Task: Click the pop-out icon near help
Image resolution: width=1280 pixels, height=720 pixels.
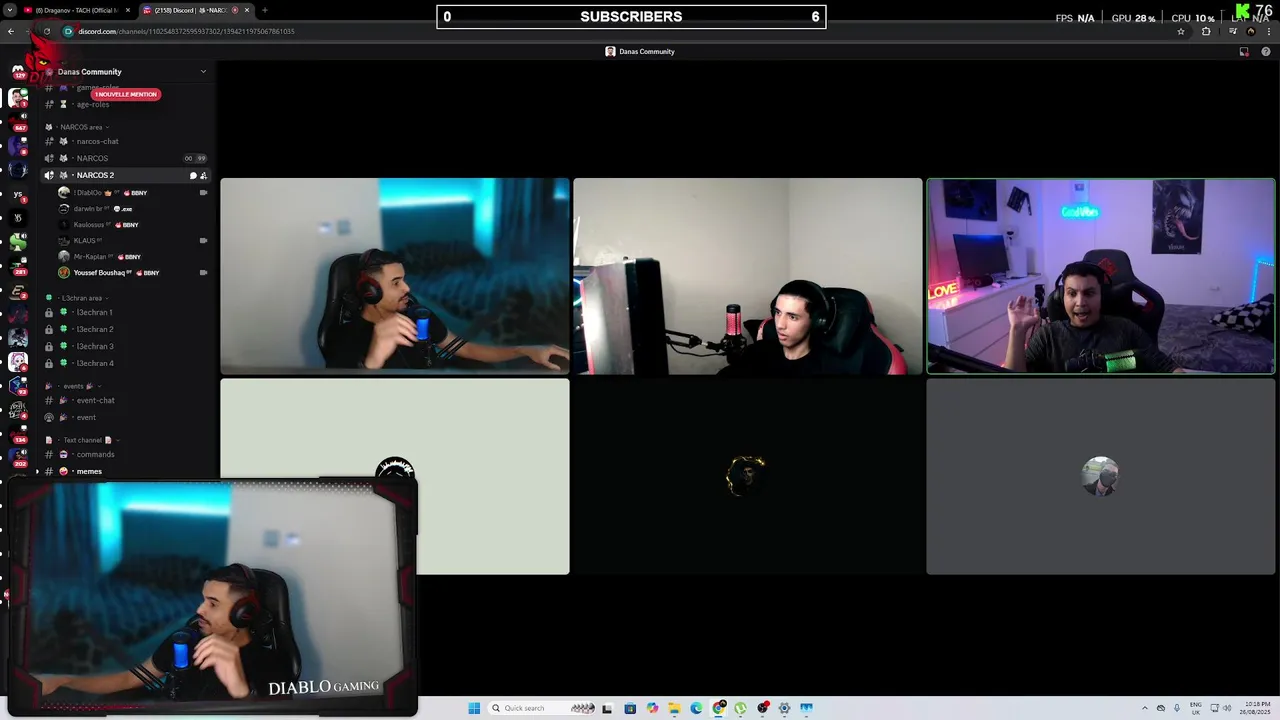Action: tap(1244, 52)
